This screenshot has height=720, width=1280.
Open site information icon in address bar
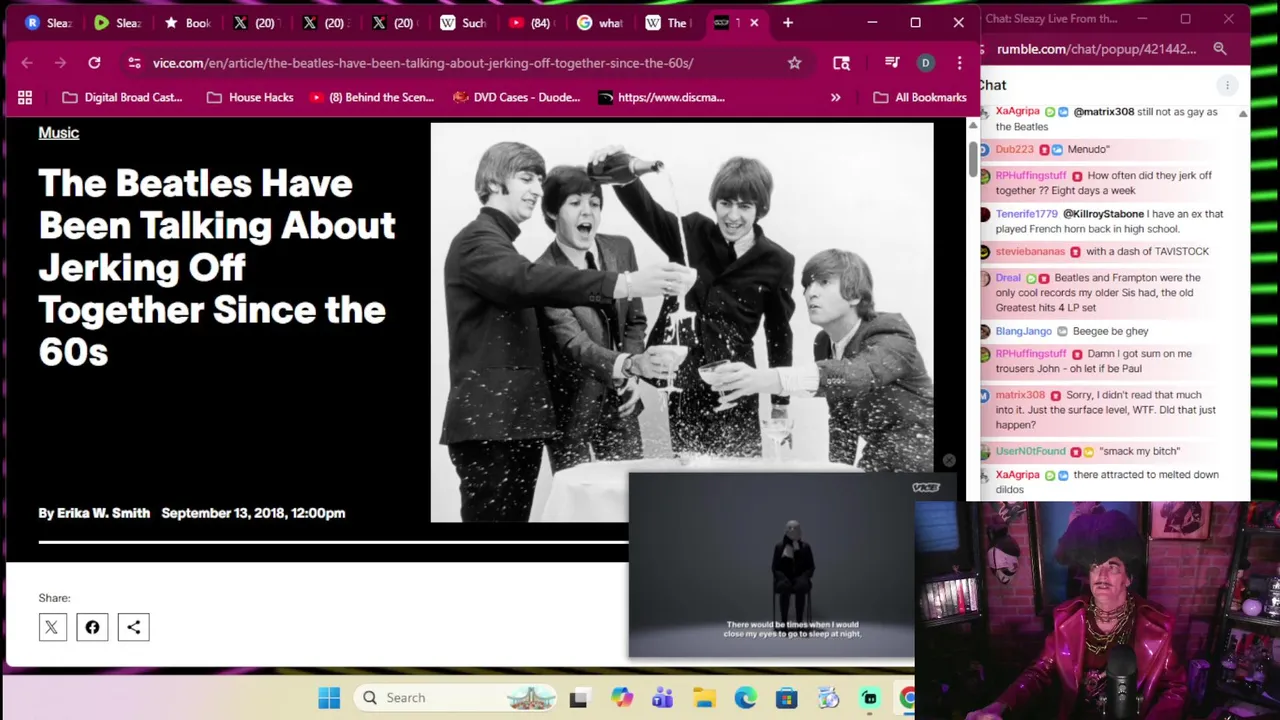pyautogui.click(x=134, y=63)
